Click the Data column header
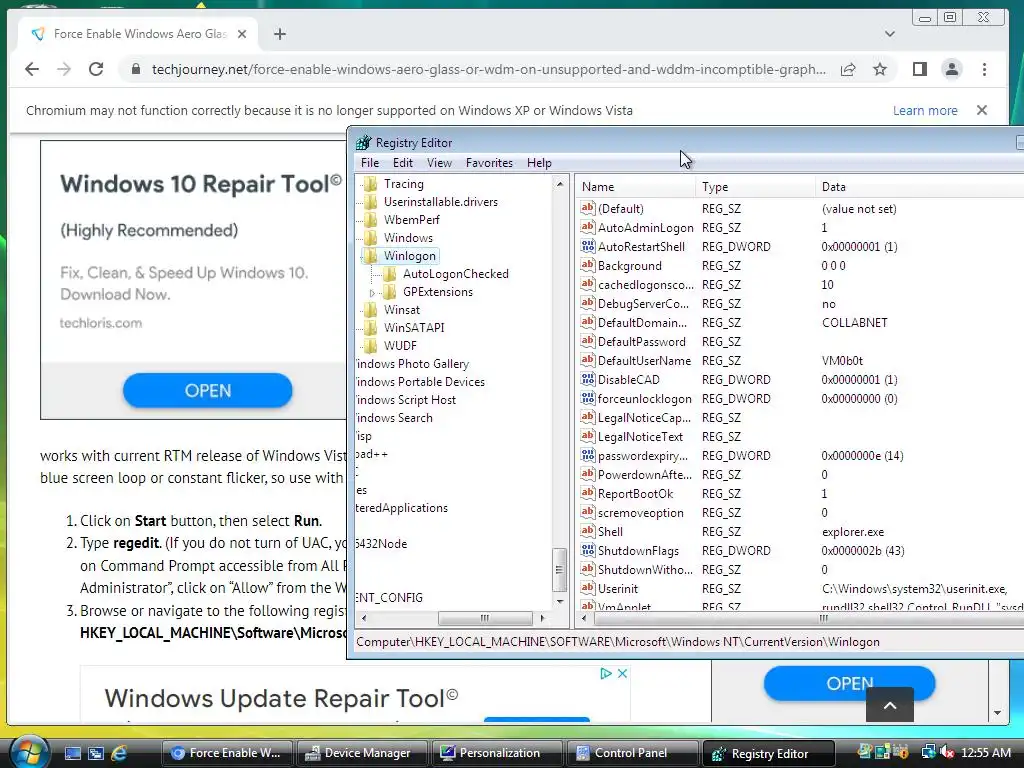Viewport: 1024px width, 768px height. (920, 187)
